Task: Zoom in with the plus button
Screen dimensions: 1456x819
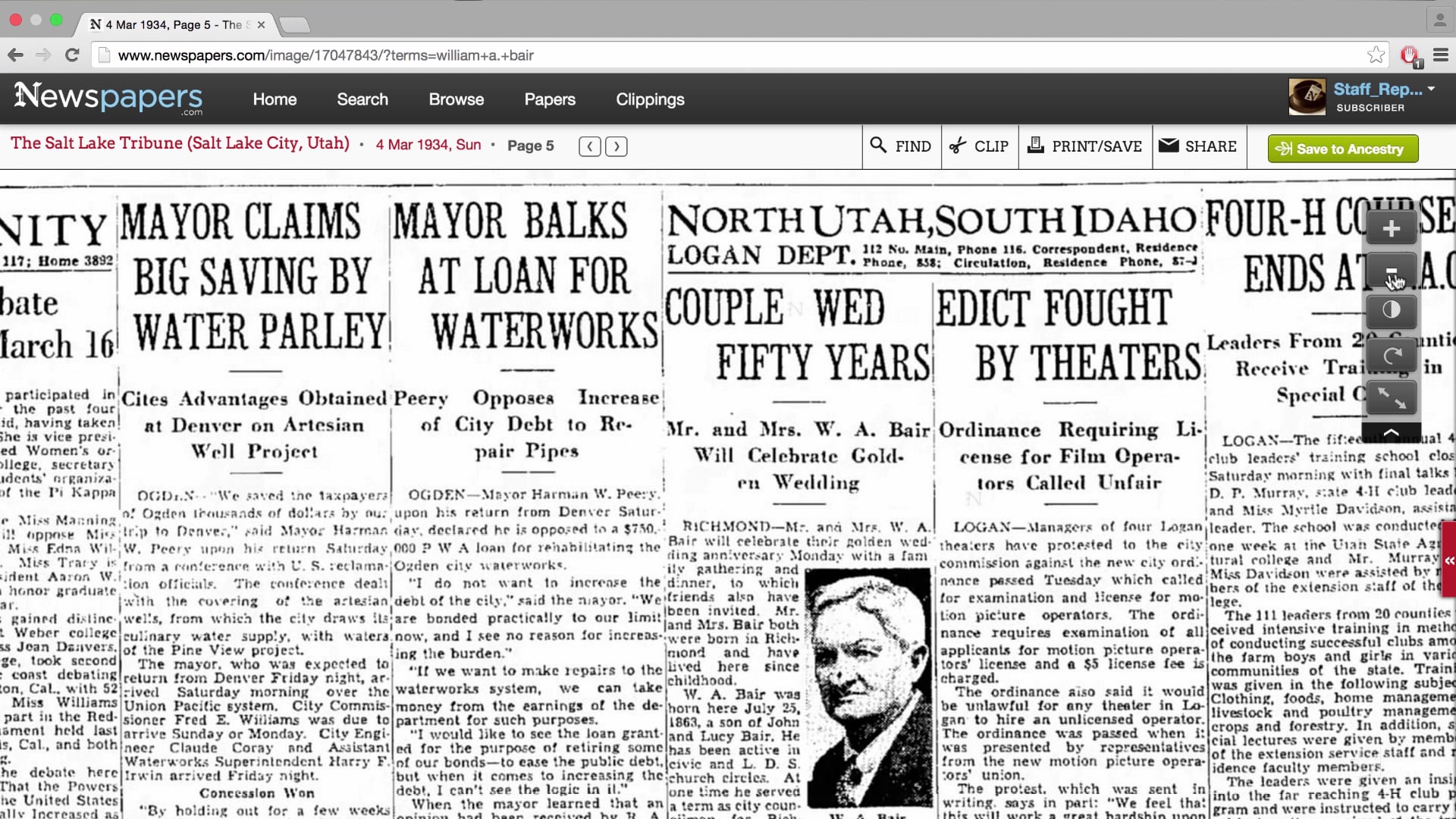Action: point(1391,229)
